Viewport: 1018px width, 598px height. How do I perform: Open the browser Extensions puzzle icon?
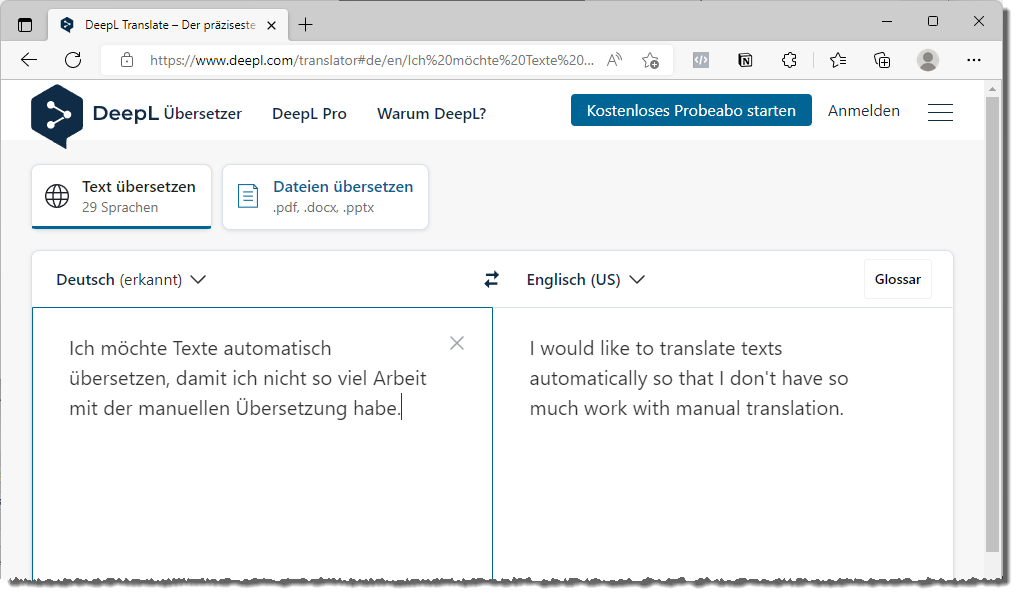(x=789, y=60)
